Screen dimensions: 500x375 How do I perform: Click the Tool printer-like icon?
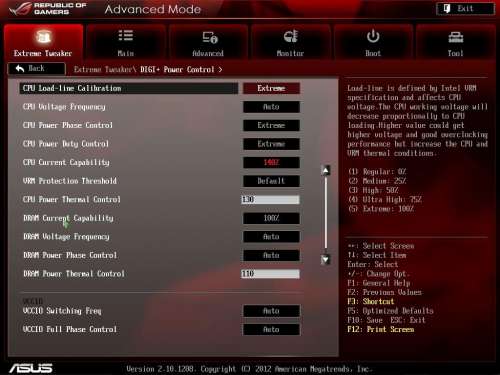[455, 37]
